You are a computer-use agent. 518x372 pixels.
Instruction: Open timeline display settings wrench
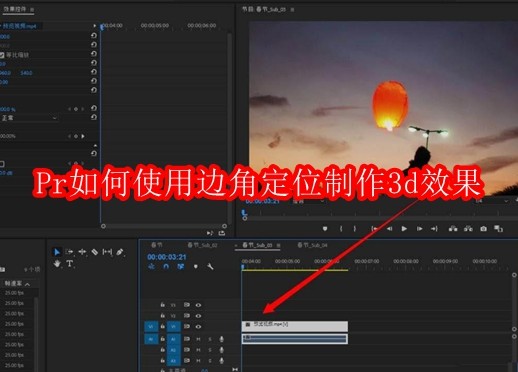point(210,266)
